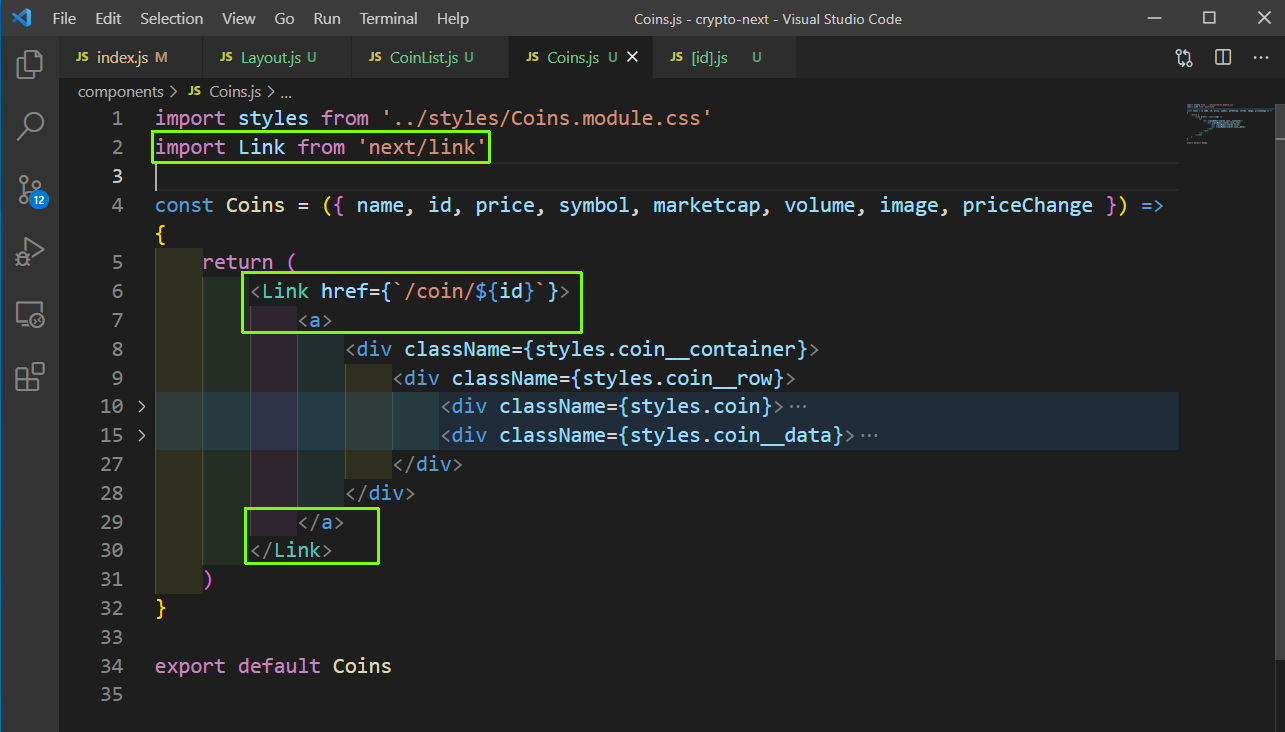Click the Open Changes compare icon
This screenshot has height=732, width=1285.
(1185, 58)
